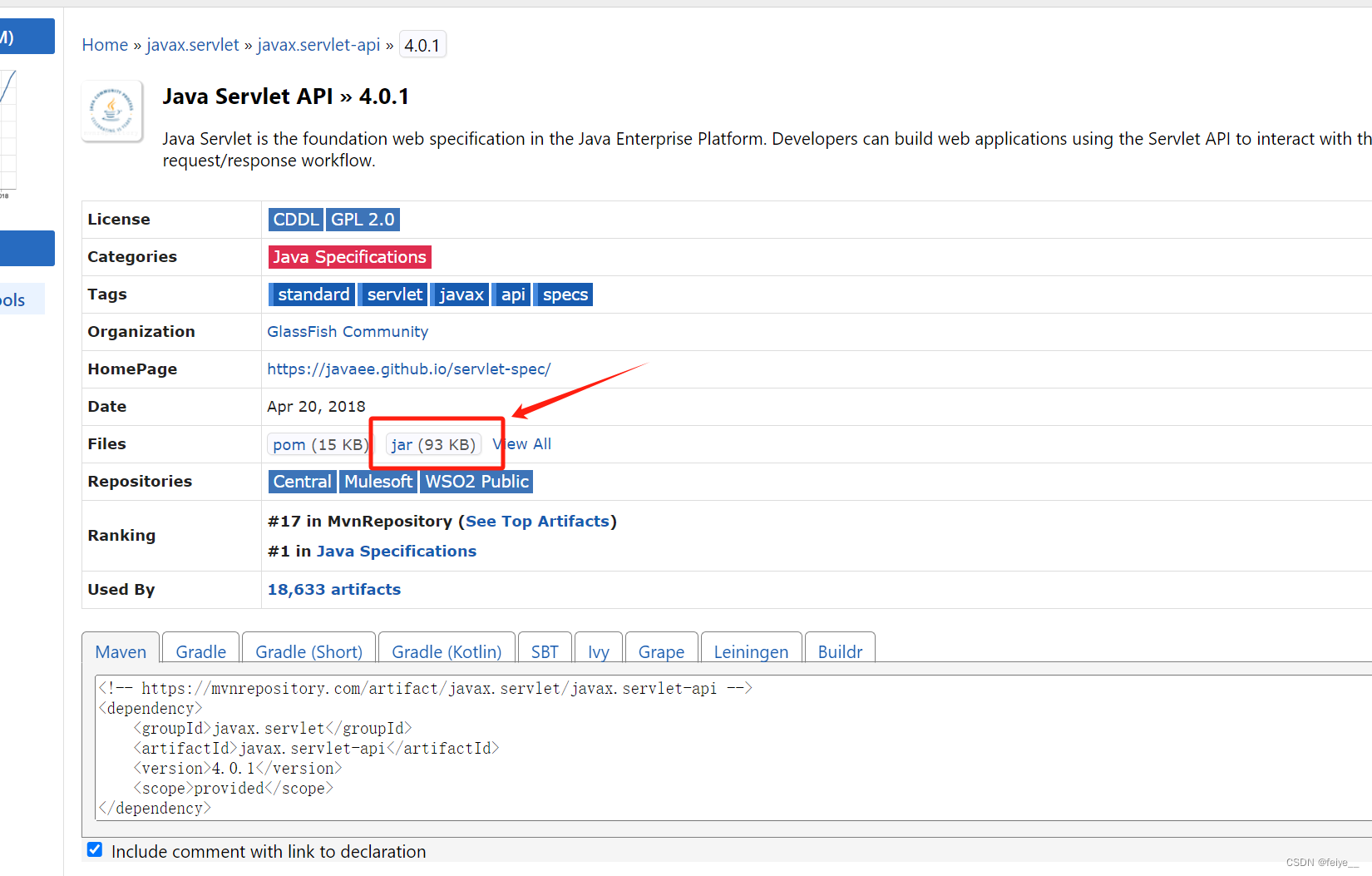Screen dimensions: 1372x876
Task: Open the javax.servlet breadcrumb link
Action: tap(193, 45)
